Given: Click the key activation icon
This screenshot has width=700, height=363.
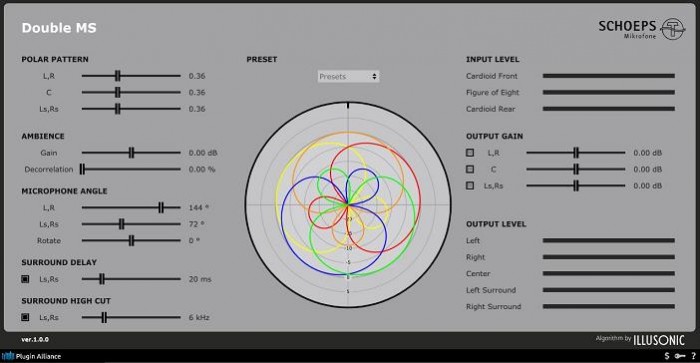Looking at the screenshot, I should pos(680,356).
